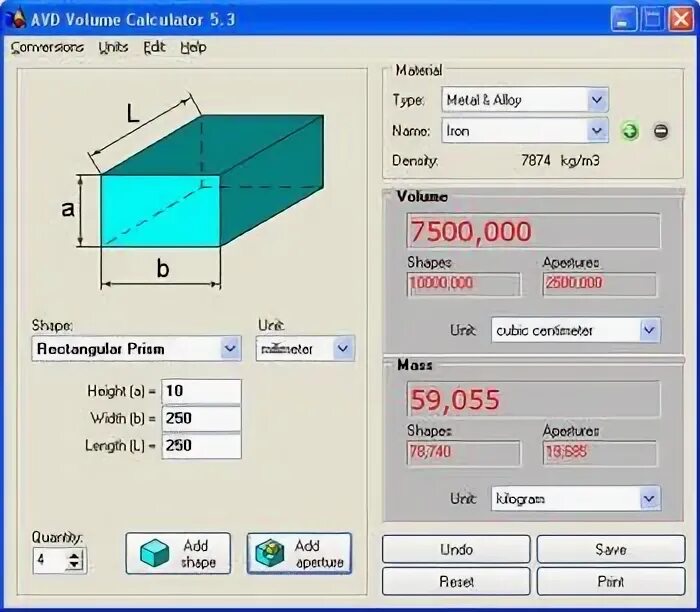
Task: Click the rectangular prism diagram
Action: (x=192, y=192)
